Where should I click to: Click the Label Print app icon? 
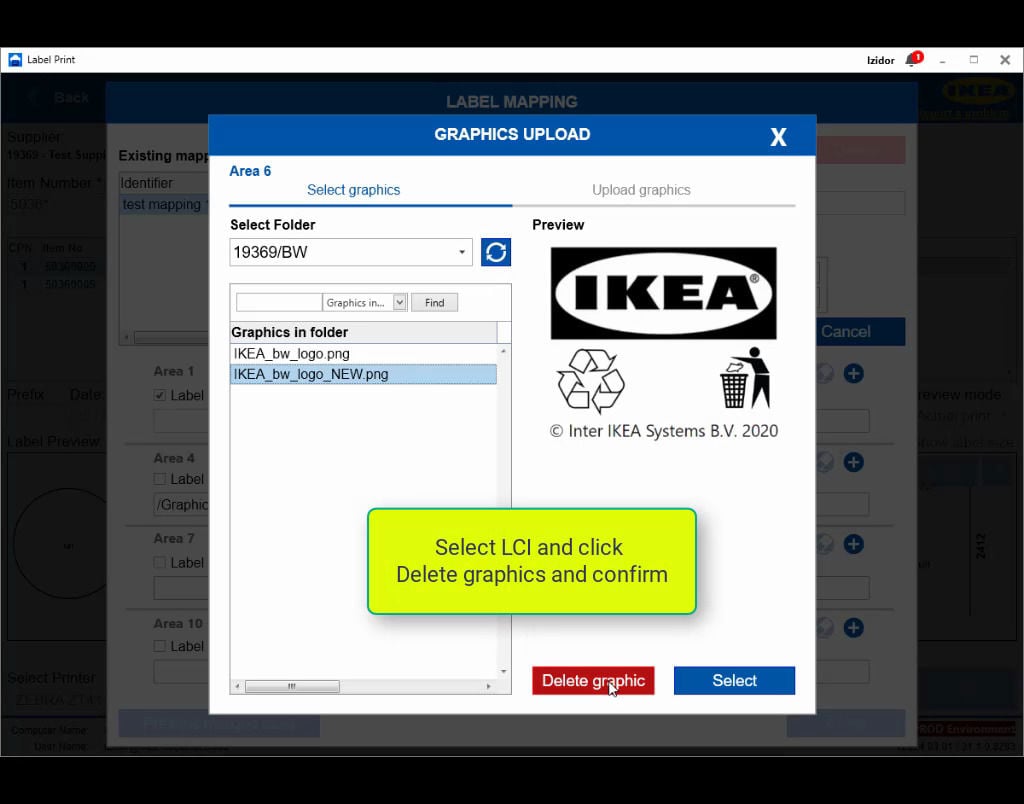pyautogui.click(x=14, y=59)
